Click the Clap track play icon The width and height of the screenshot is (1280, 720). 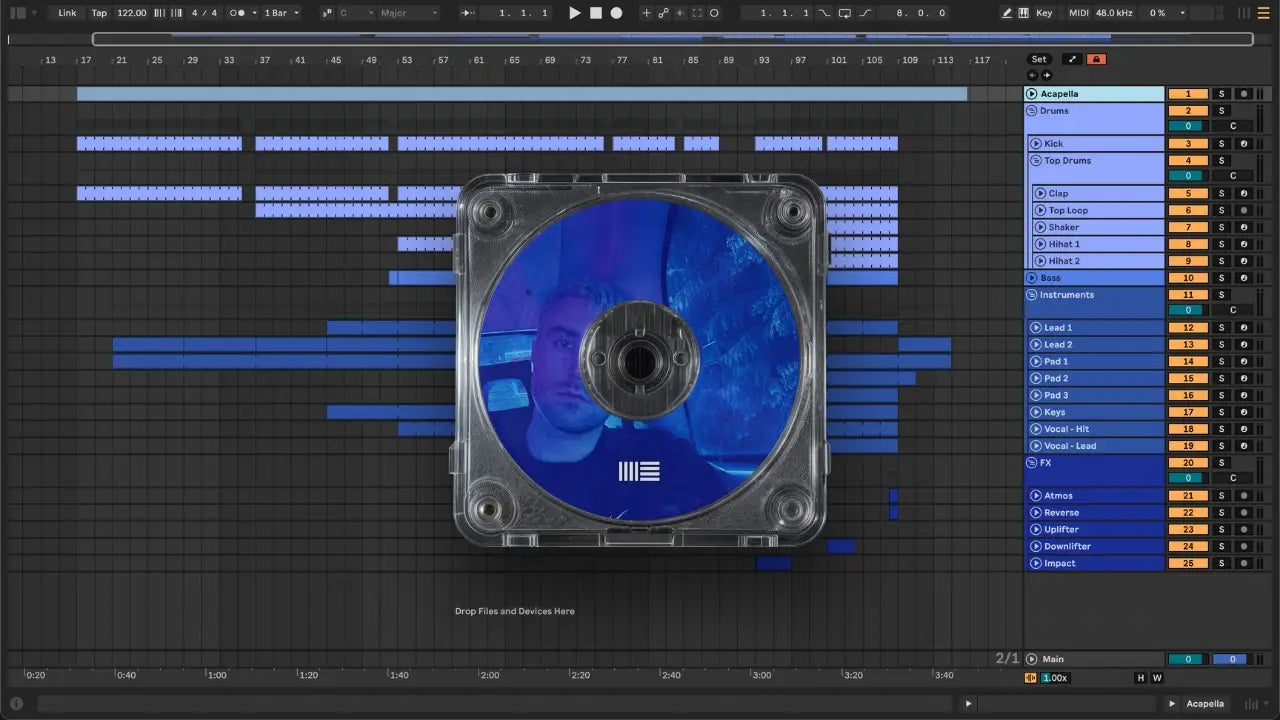pos(1040,194)
